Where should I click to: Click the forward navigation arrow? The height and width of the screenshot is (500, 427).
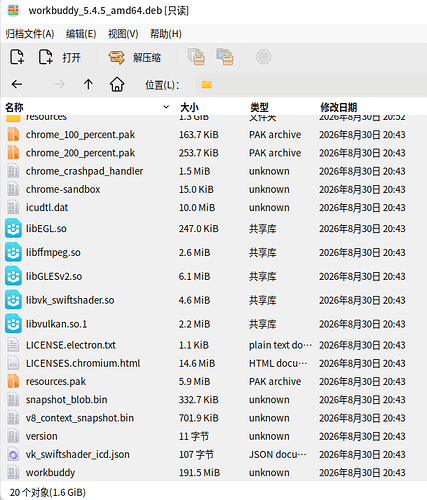(x=59, y=84)
